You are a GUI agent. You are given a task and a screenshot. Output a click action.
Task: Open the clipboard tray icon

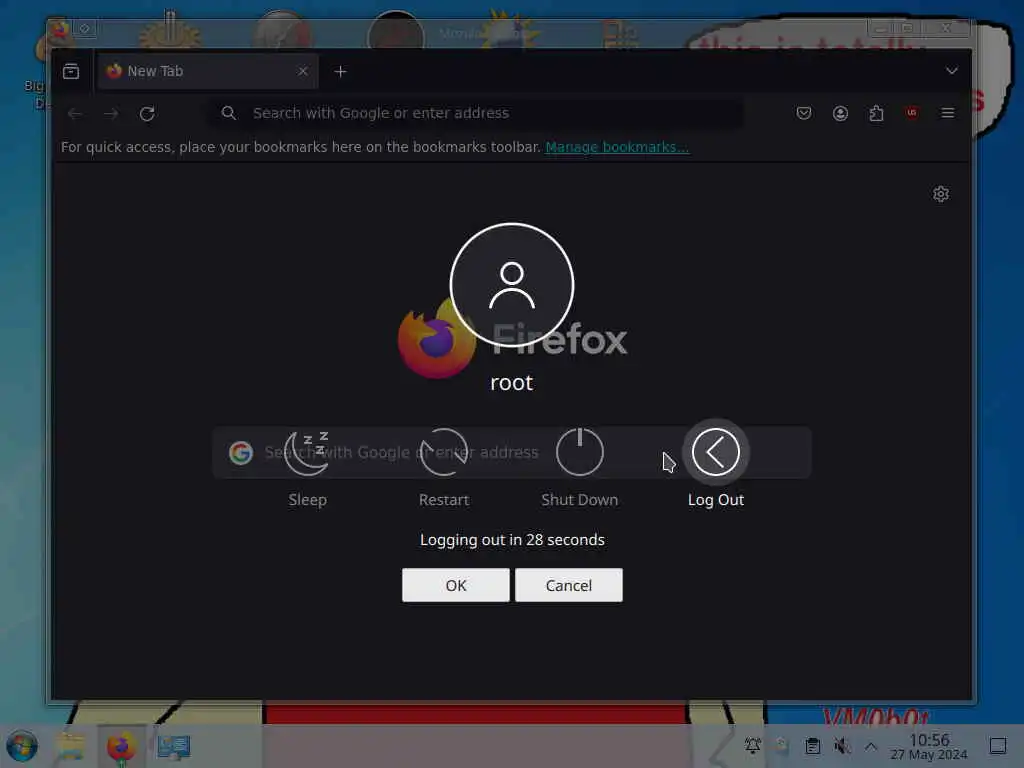click(x=812, y=746)
